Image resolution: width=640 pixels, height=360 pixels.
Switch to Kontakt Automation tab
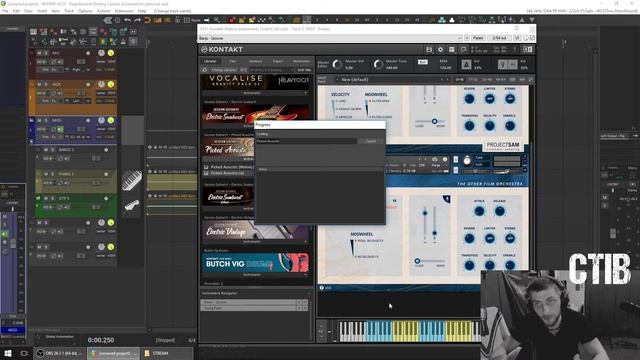click(x=302, y=61)
